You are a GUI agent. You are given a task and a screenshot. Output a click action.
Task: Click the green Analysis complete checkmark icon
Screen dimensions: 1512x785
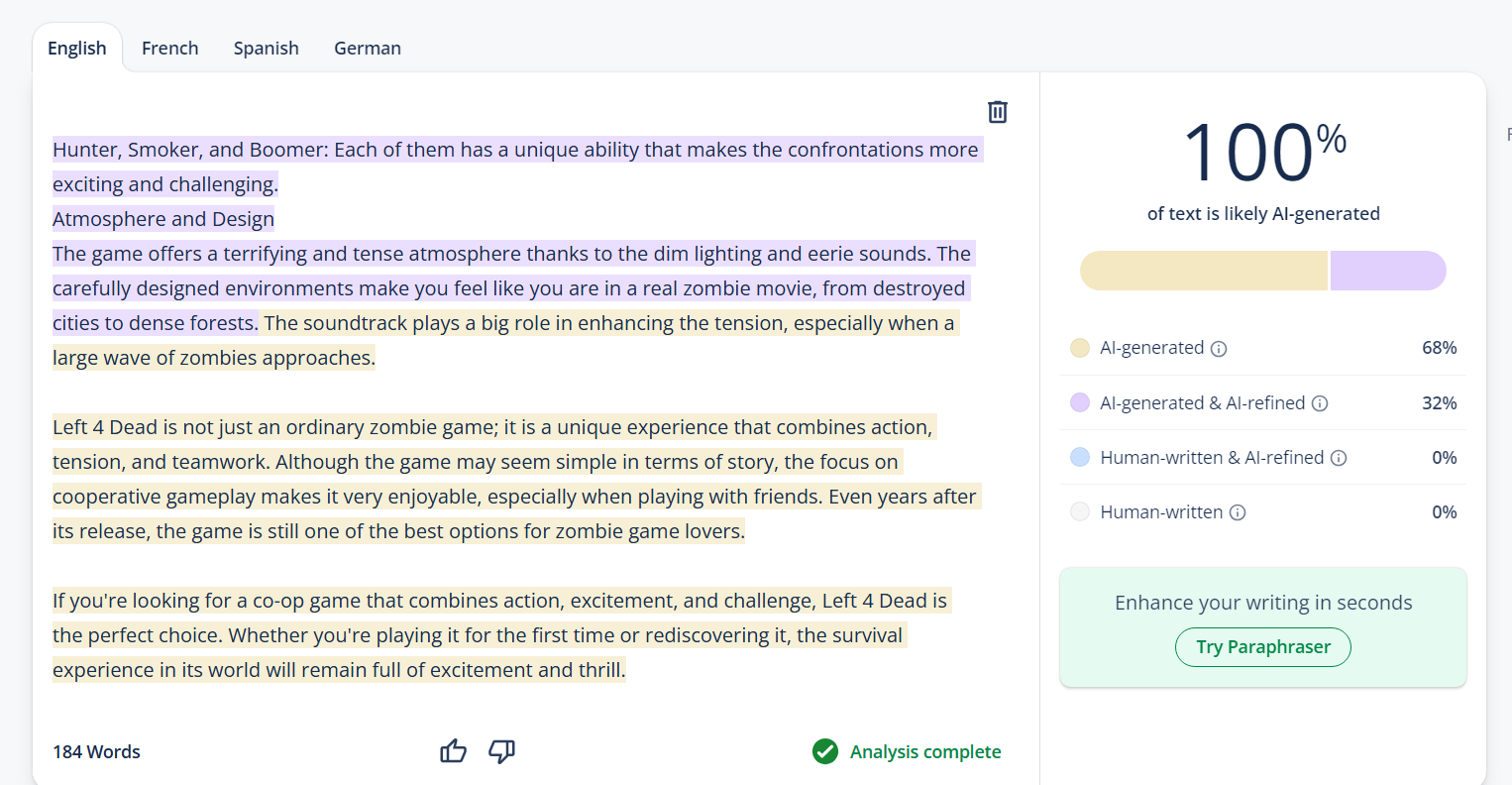[825, 752]
